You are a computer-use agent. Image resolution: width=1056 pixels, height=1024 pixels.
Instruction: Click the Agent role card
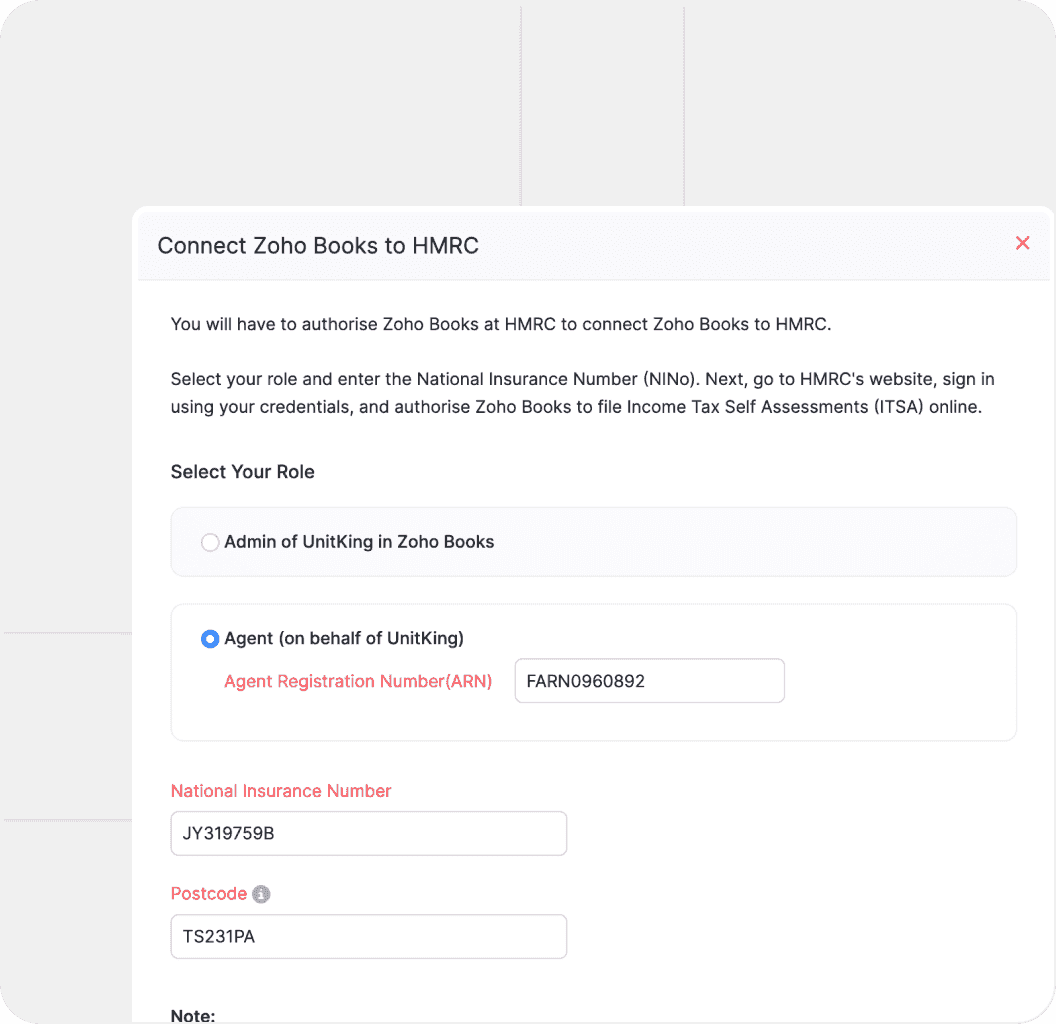click(x=594, y=672)
